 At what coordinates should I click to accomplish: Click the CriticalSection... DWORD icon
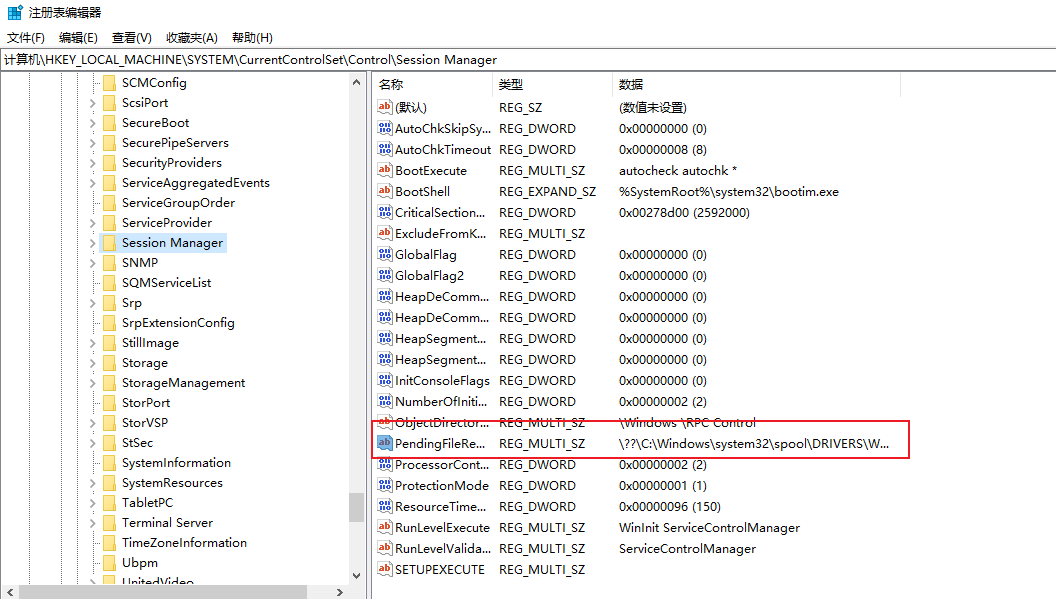click(385, 212)
